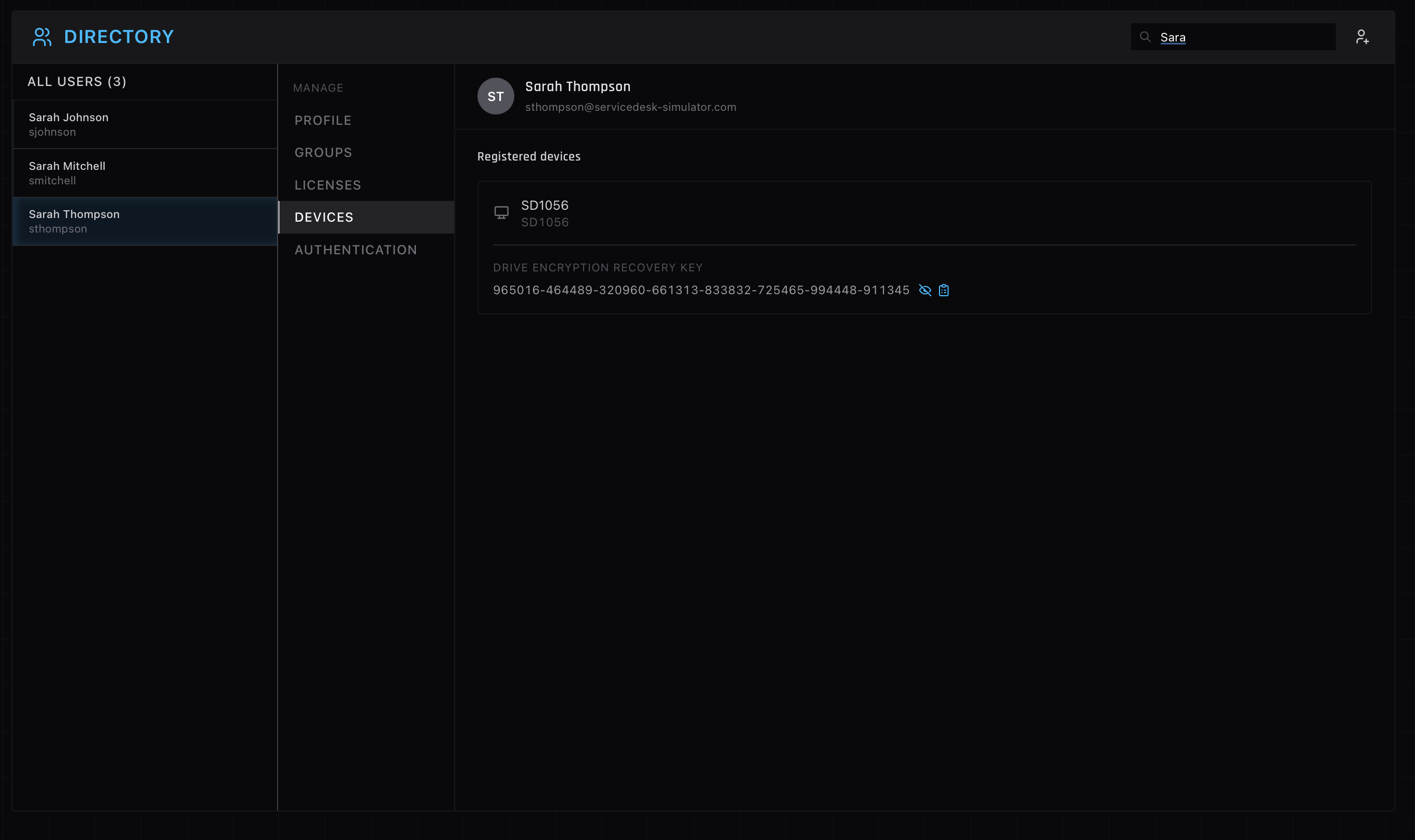
Task: Select the Devices tab
Action: pyautogui.click(x=366, y=218)
